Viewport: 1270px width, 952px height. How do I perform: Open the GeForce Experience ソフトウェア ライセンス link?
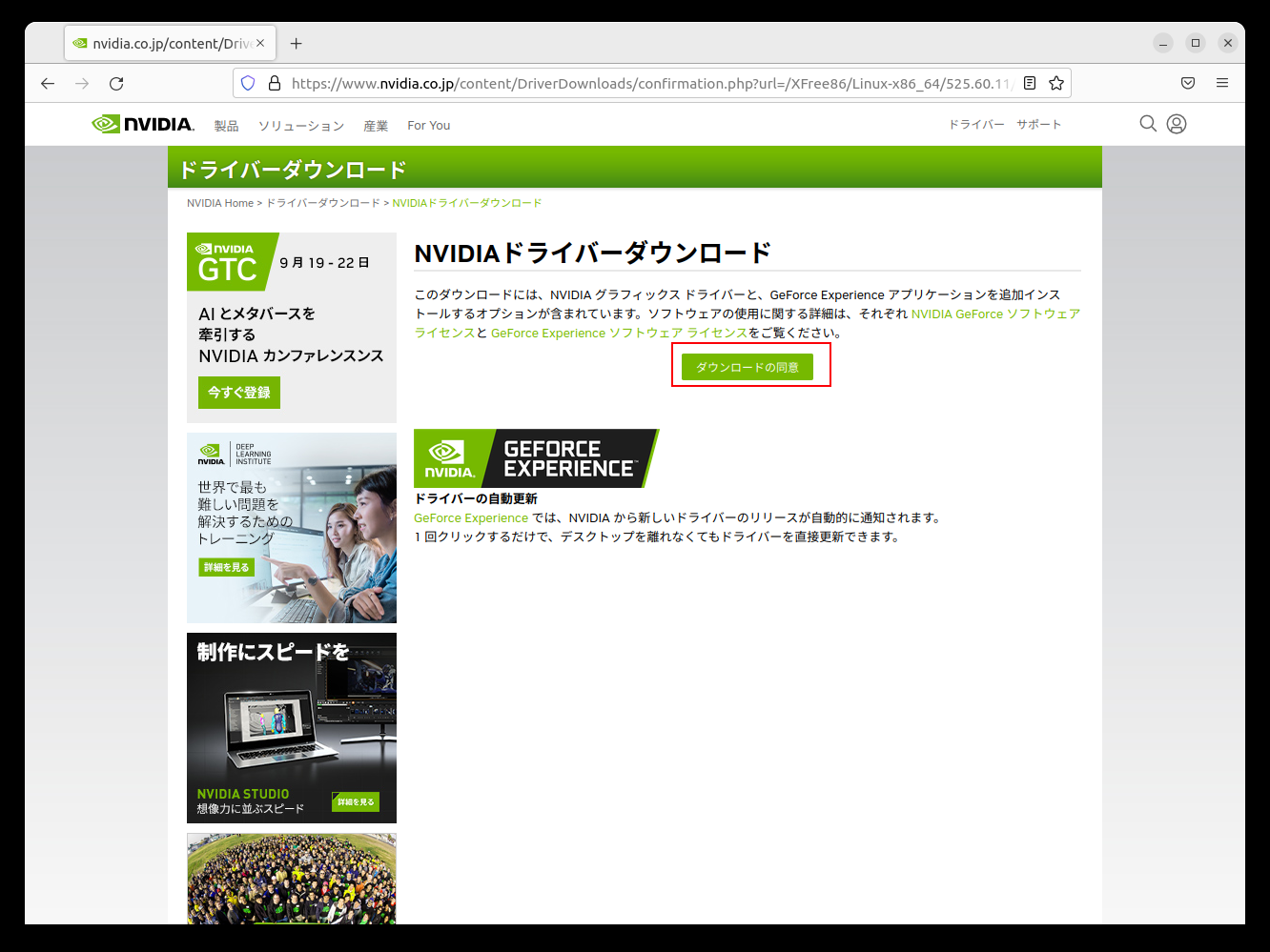point(619,333)
